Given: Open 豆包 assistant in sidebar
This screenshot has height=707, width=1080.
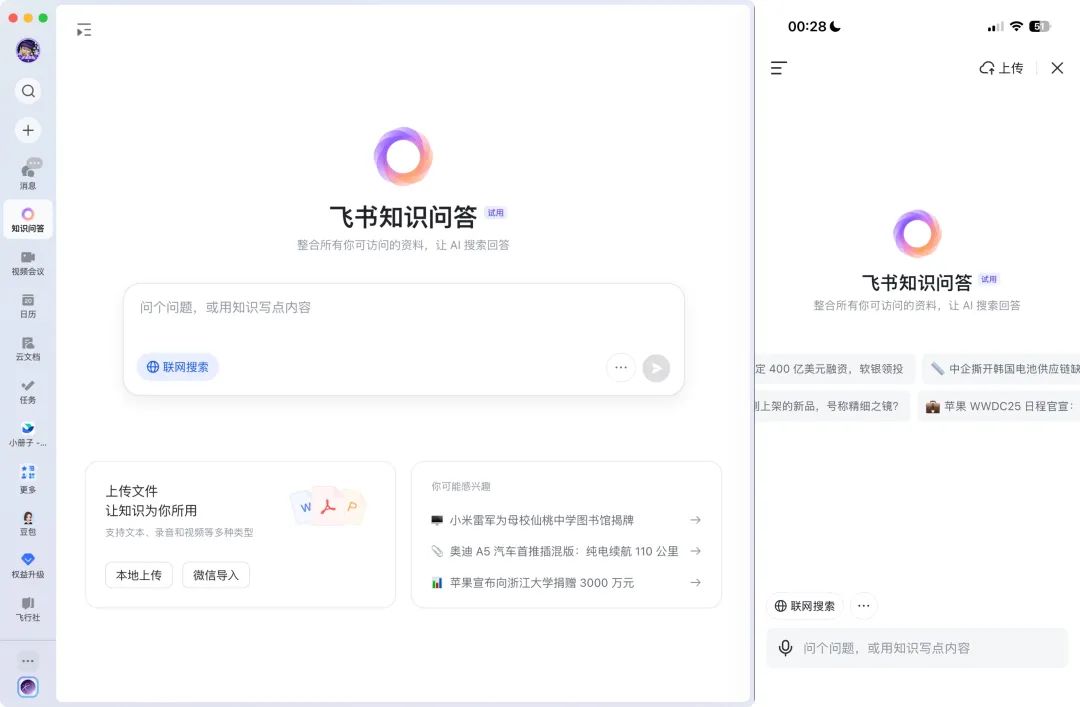Looking at the screenshot, I should pos(28,523).
